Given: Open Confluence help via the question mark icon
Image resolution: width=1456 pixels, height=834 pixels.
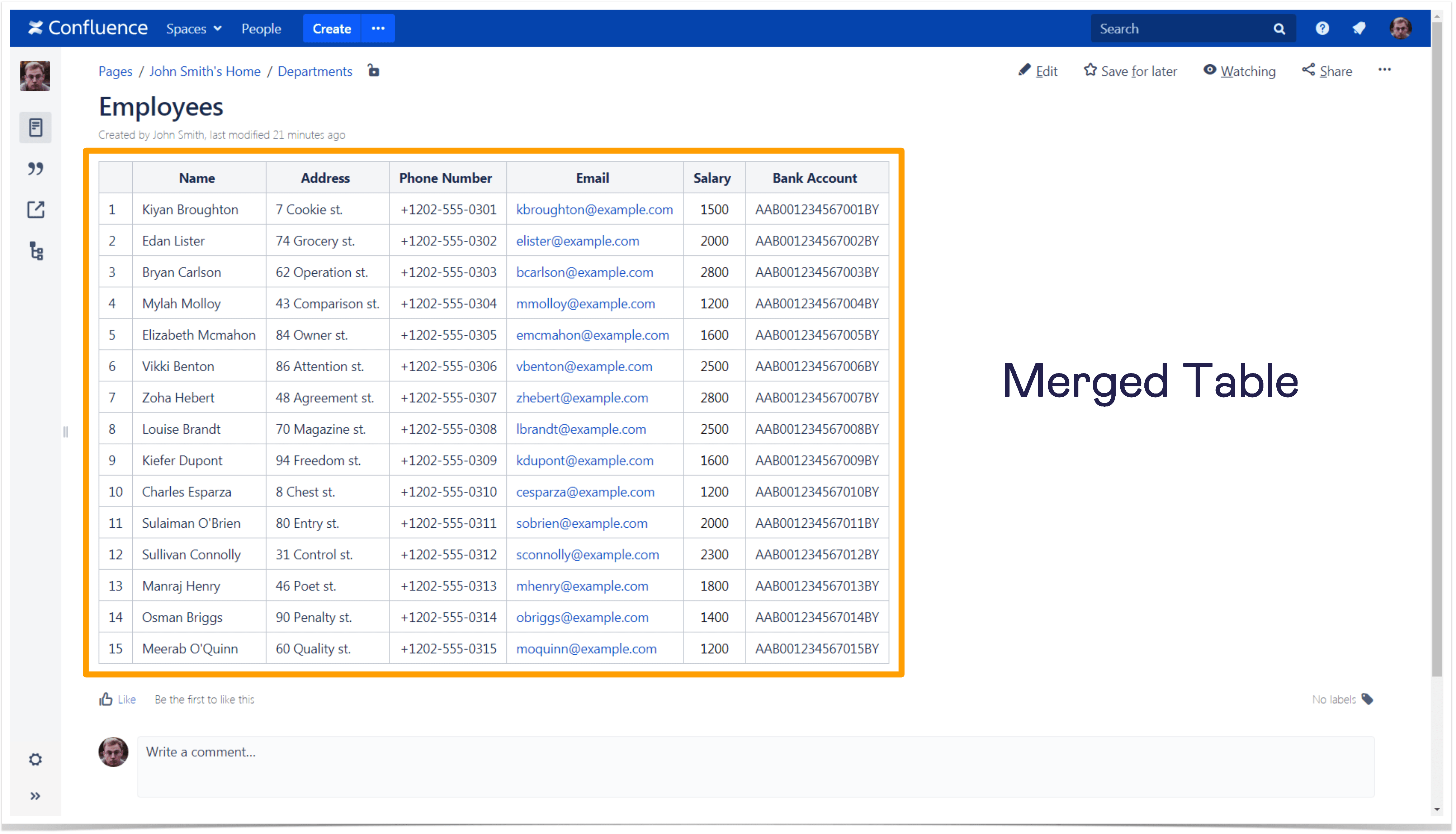Looking at the screenshot, I should [1322, 28].
